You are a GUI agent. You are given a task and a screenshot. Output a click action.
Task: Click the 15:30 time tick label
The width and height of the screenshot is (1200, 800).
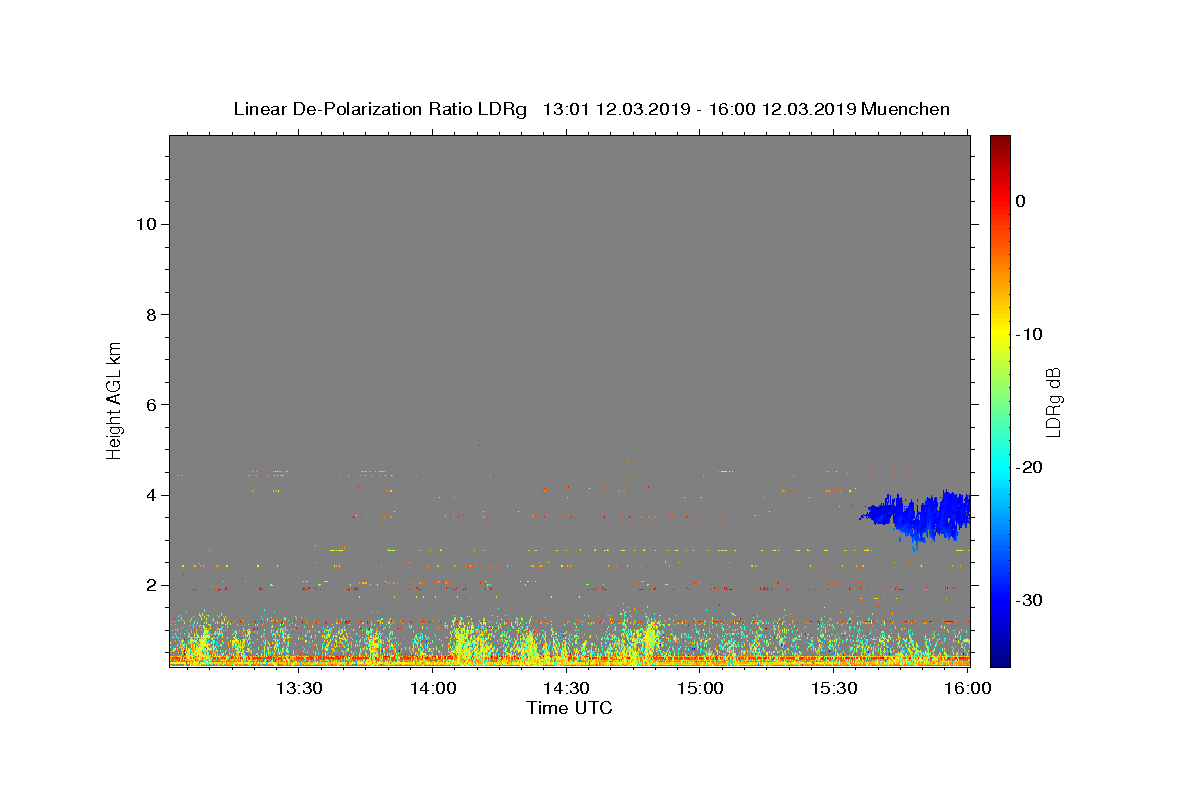coord(834,688)
